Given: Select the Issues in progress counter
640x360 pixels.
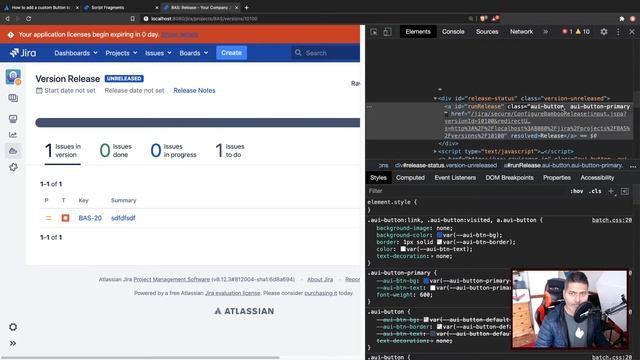Looking at the screenshot, I should click(173, 151).
